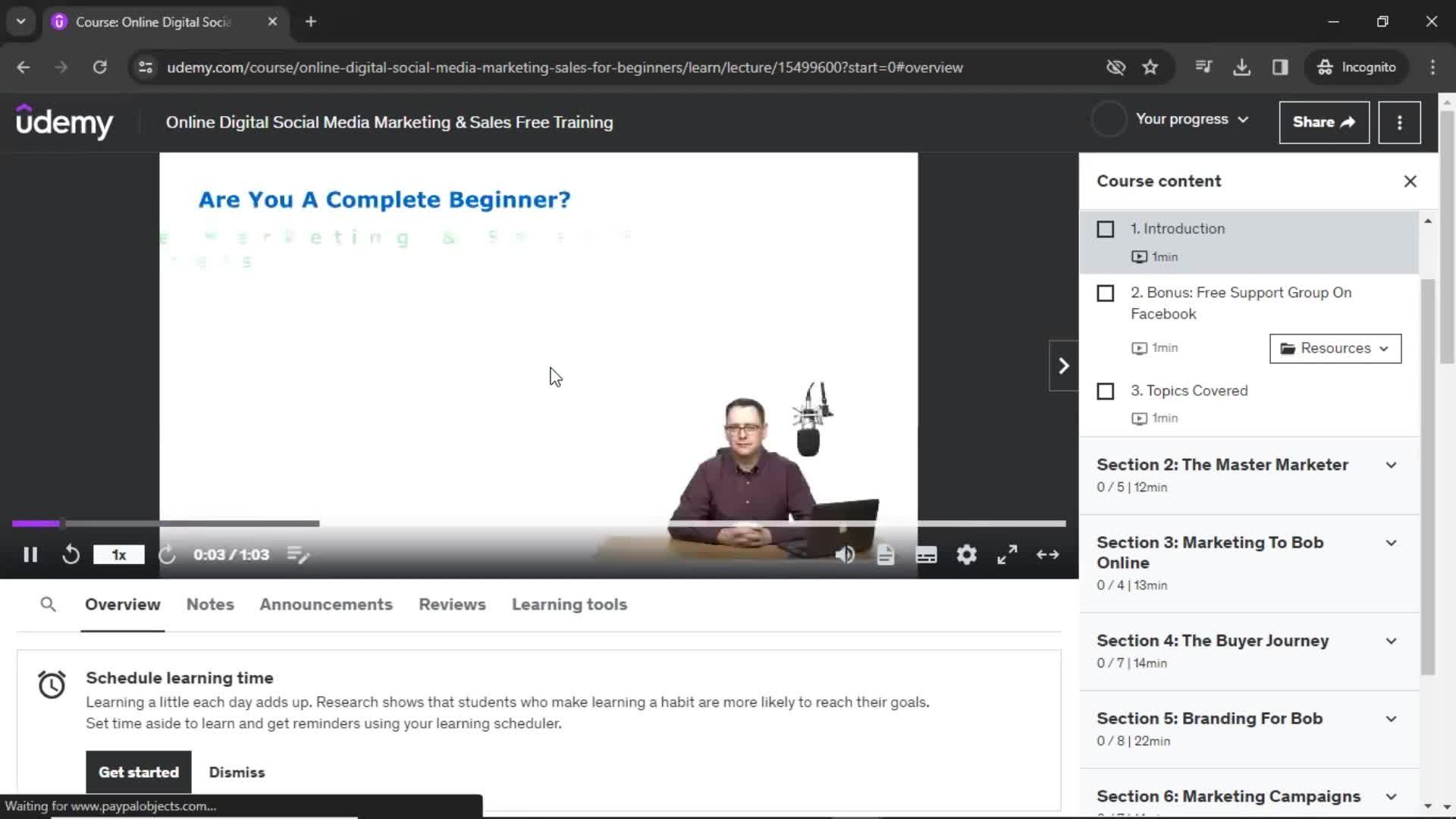The width and height of the screenshot is (1456, 819).
Task: Click the rewind/replay icon
Action: [71, 554]
